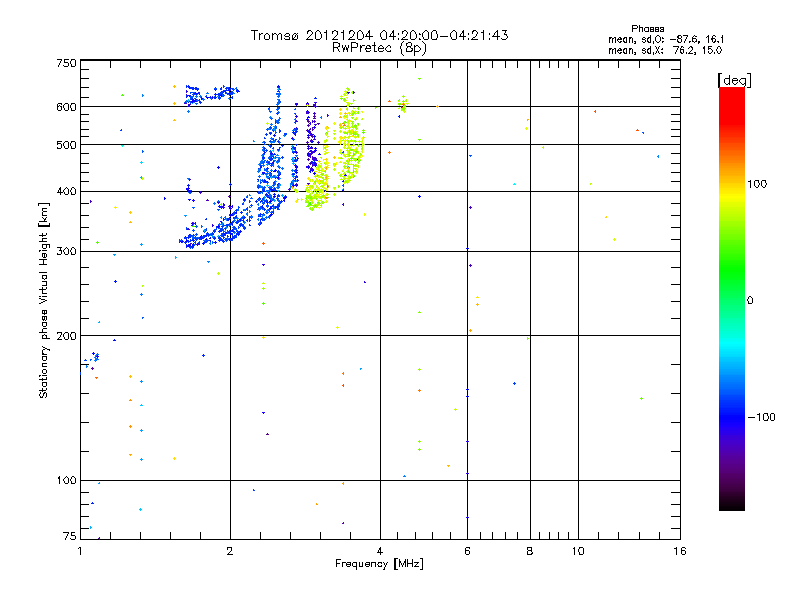Click the '600' height axis tick label
The width and height of the screenshot is (800, 600).
tap(66, 107)
